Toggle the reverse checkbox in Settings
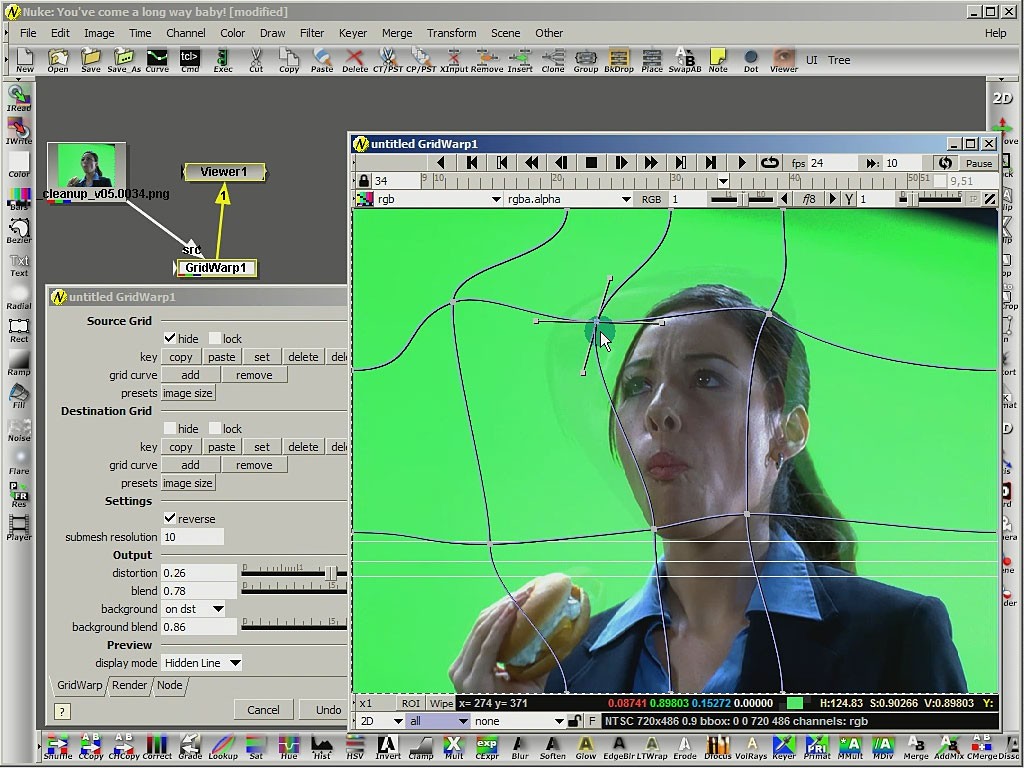 [170, 519]
